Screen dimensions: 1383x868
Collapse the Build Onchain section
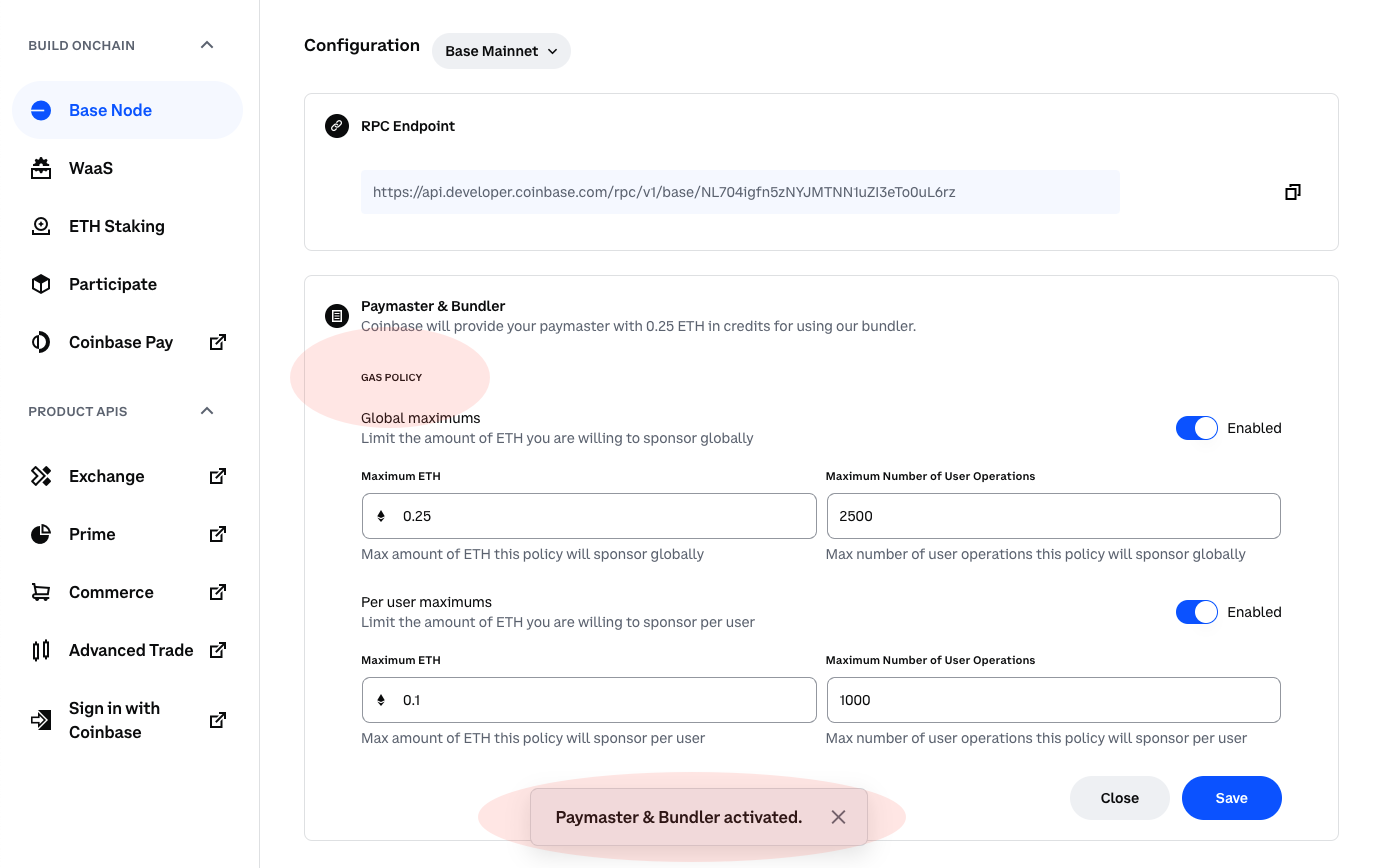click(x=207, y=45)
